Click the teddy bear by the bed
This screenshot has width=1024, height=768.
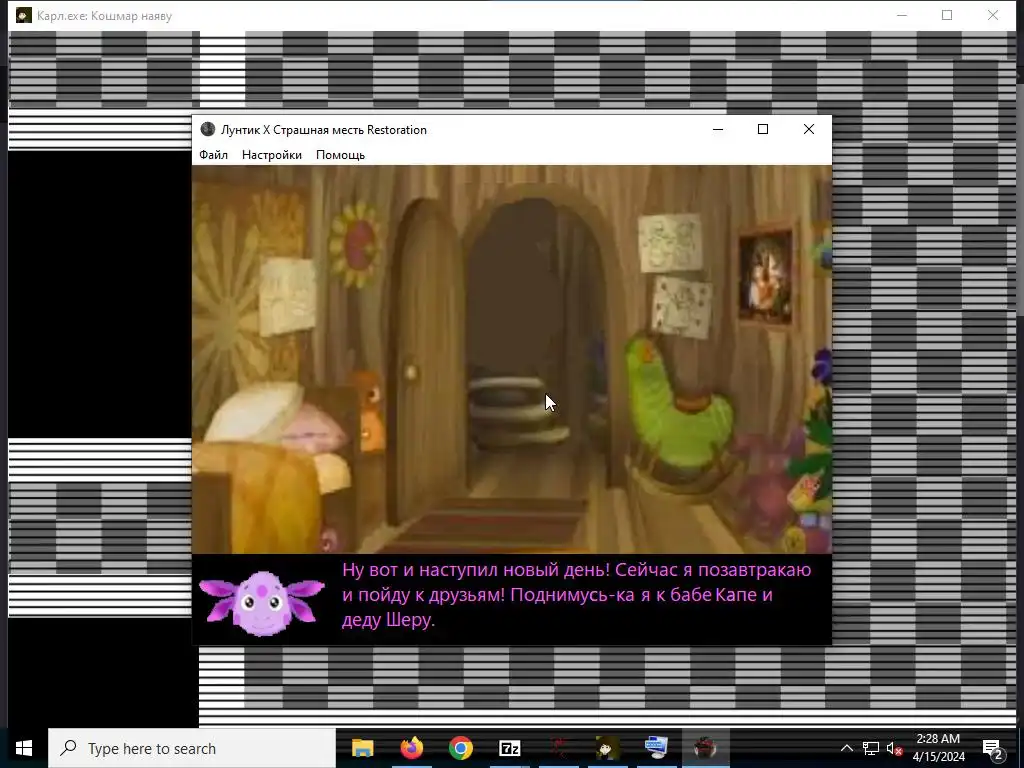368,411
